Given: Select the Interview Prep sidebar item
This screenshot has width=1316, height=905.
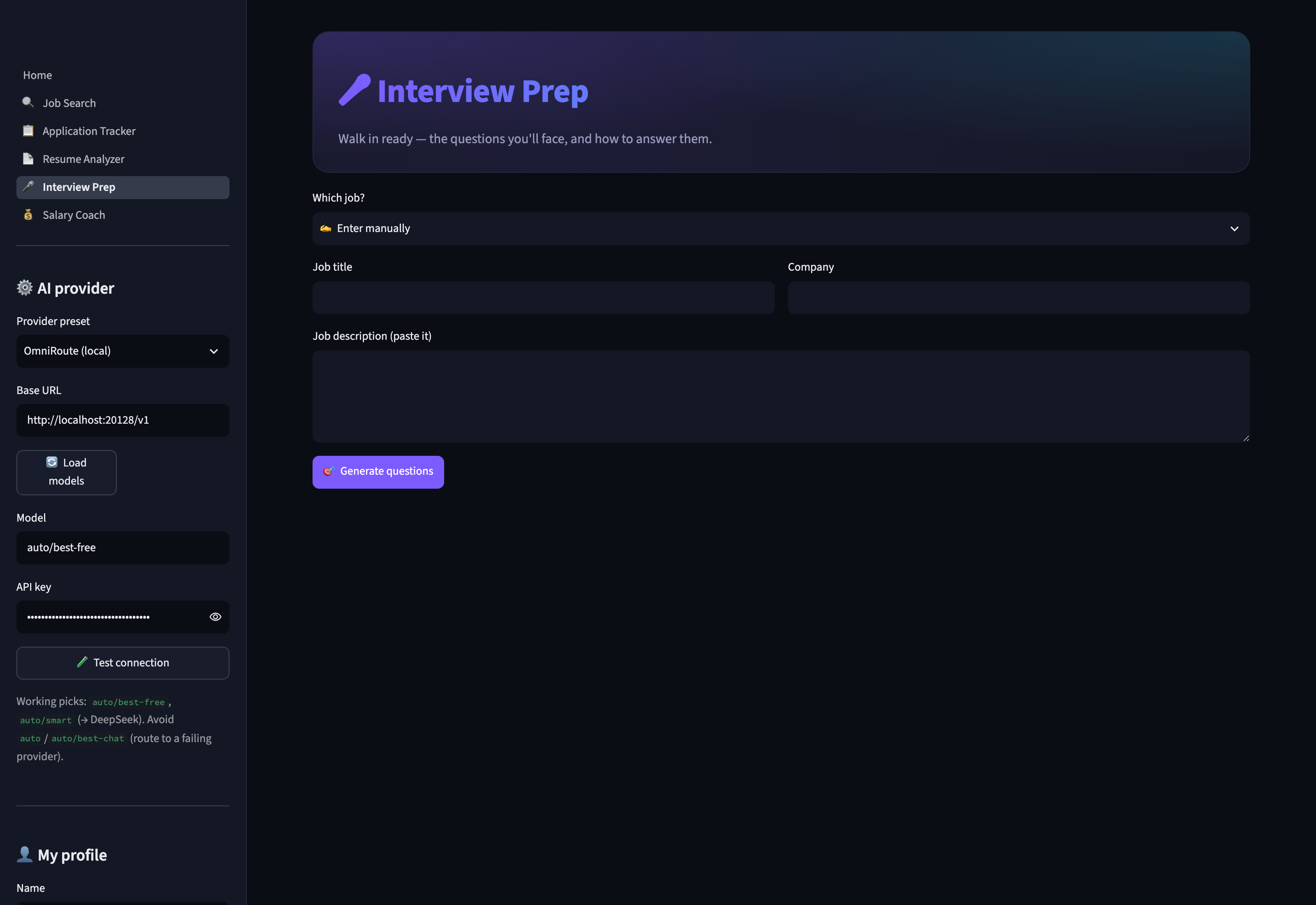Looking at the screenshot, I should click(123, 187).
